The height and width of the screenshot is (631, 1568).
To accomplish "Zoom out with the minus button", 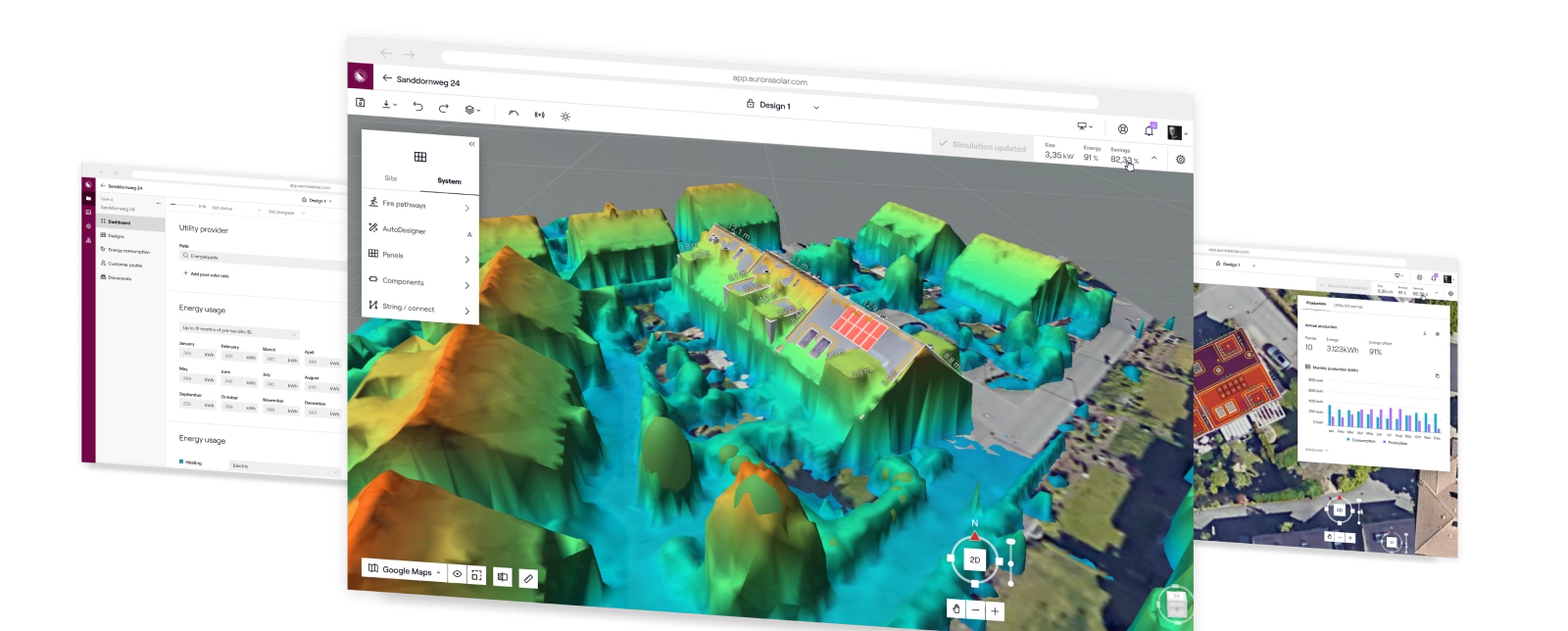I will point(975,609).
